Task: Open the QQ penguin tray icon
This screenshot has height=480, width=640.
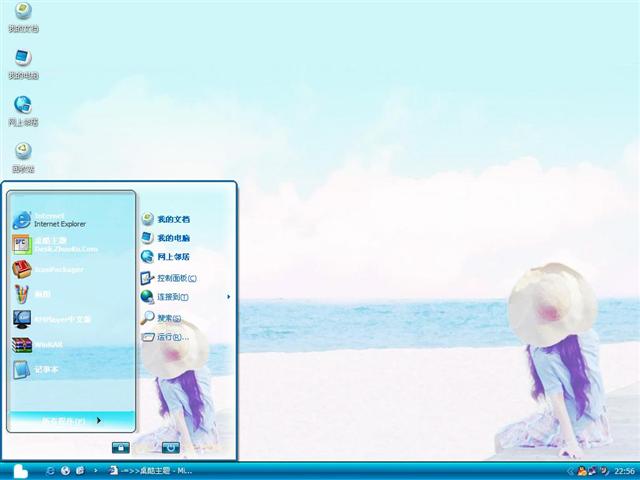Action: 581,471
